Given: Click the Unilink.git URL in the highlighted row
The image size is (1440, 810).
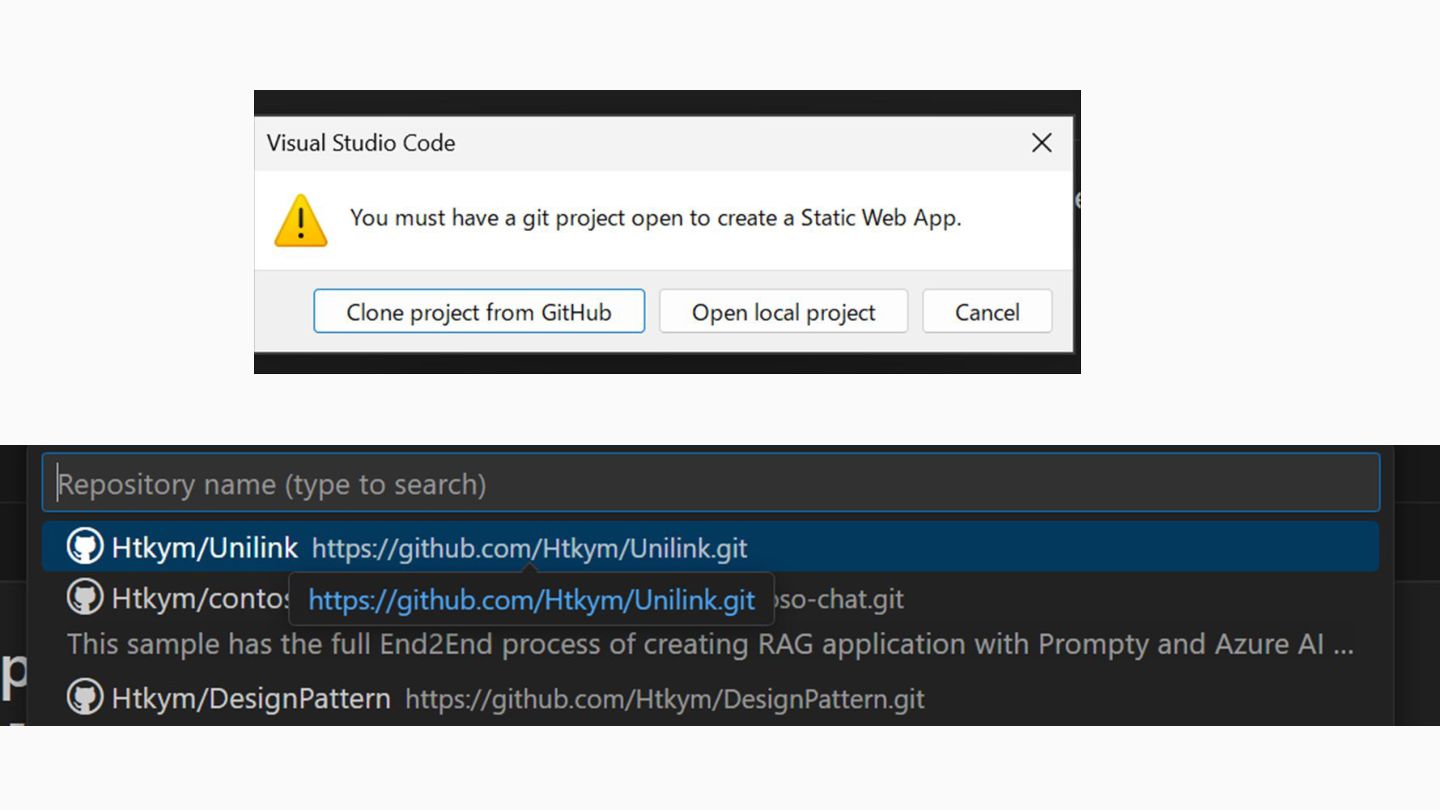Looking at the screenshot, I should [529, 548].
